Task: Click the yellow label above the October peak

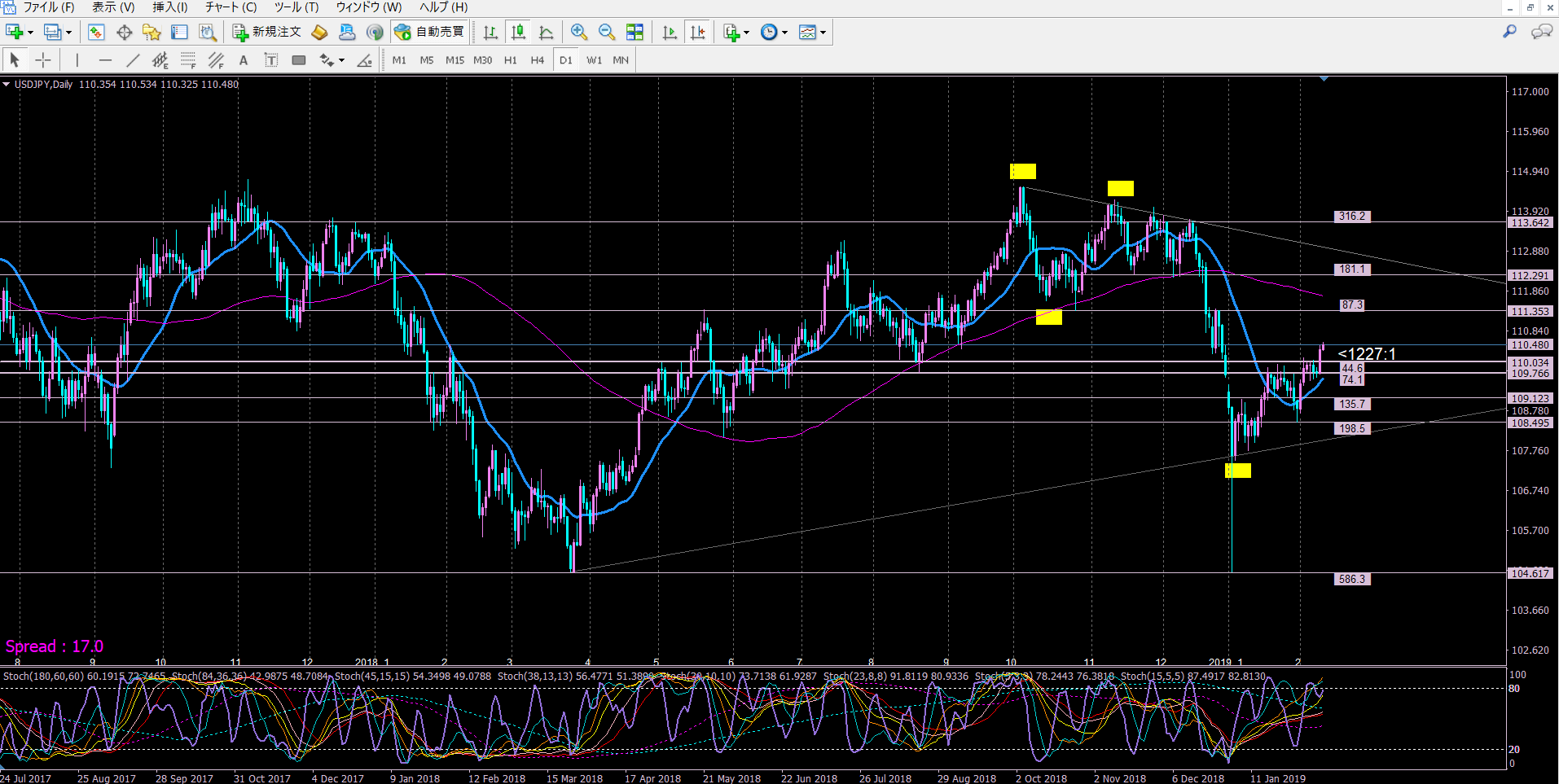Action: tap(1023, 171)
